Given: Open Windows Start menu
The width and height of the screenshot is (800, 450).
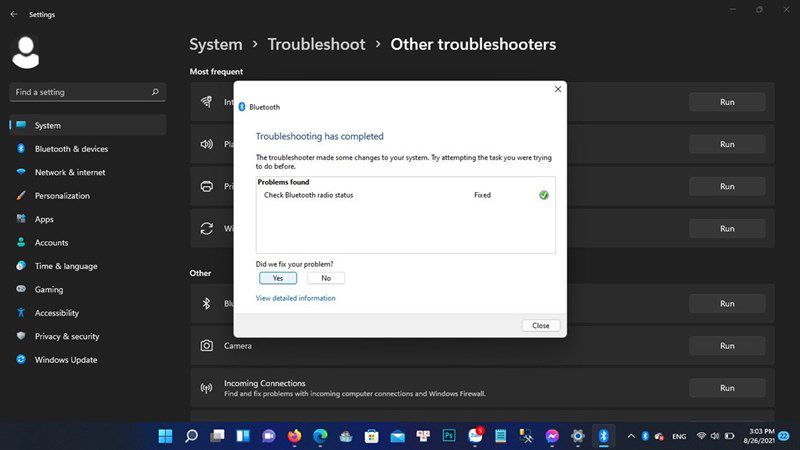Looking at the screenshot, I should coord(165,436).
